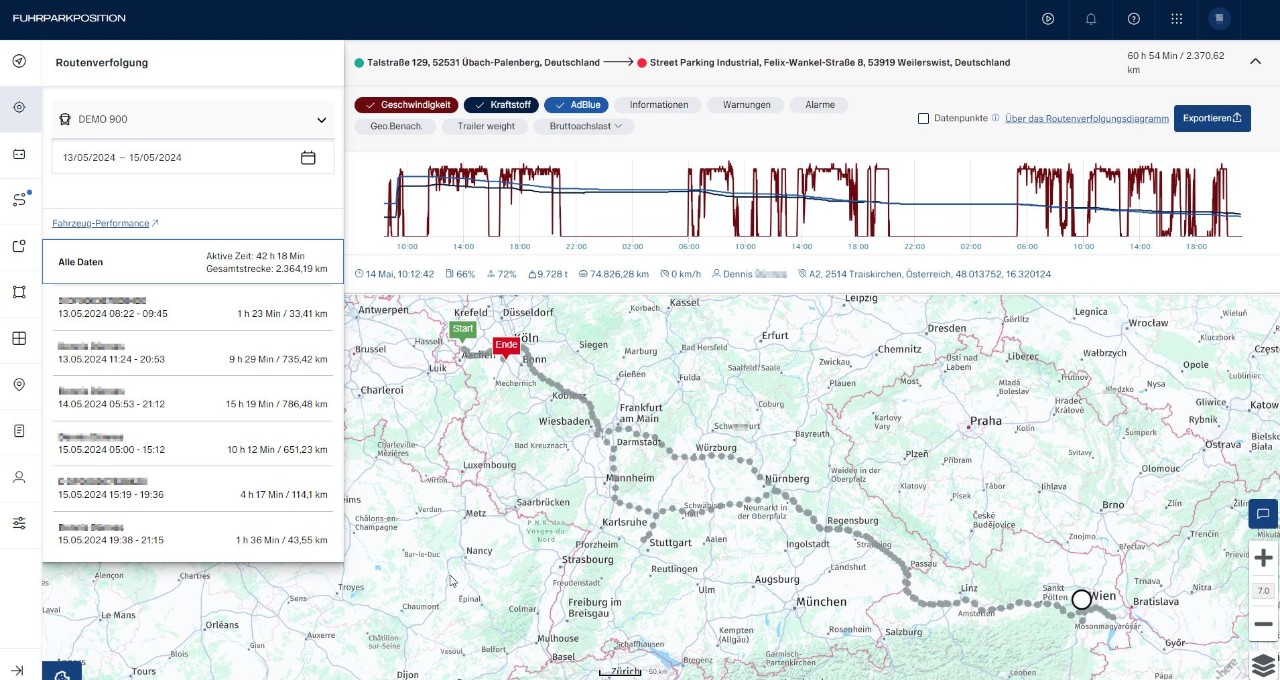Open the DEMO 900 vehicle dropdown
The width and height of the screenshot is (1280, 680).
point(193,119)
